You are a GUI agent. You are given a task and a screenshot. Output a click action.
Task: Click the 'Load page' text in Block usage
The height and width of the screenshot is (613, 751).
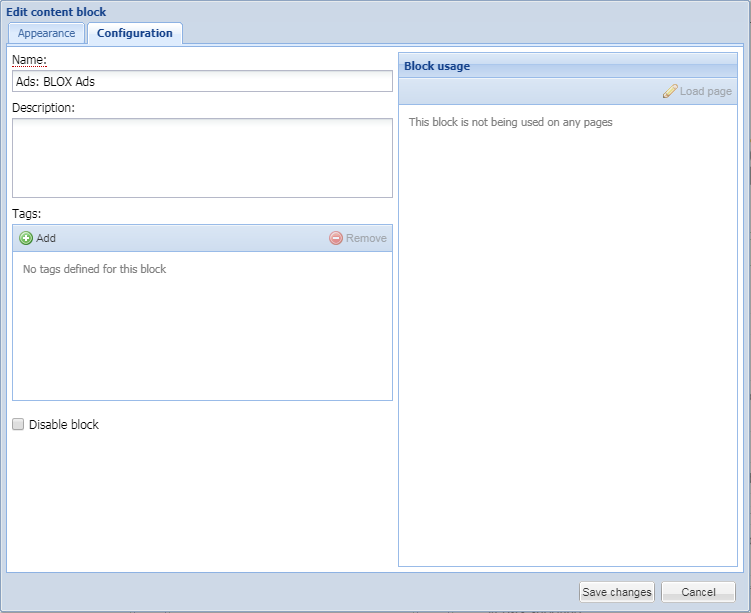706,91
